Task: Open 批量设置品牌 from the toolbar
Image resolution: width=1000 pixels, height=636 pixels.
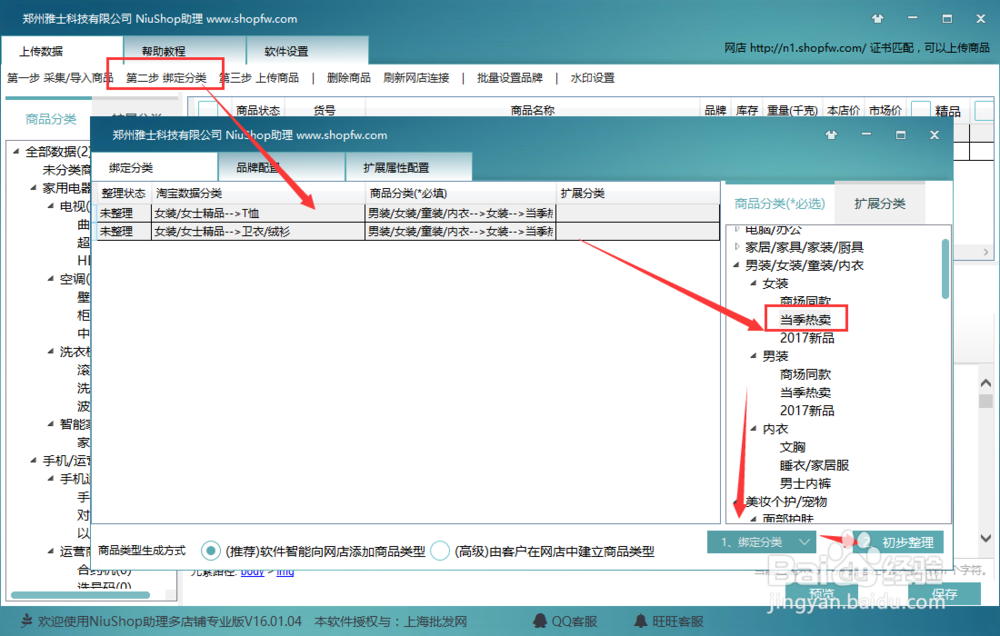Action: click(510, 78)
